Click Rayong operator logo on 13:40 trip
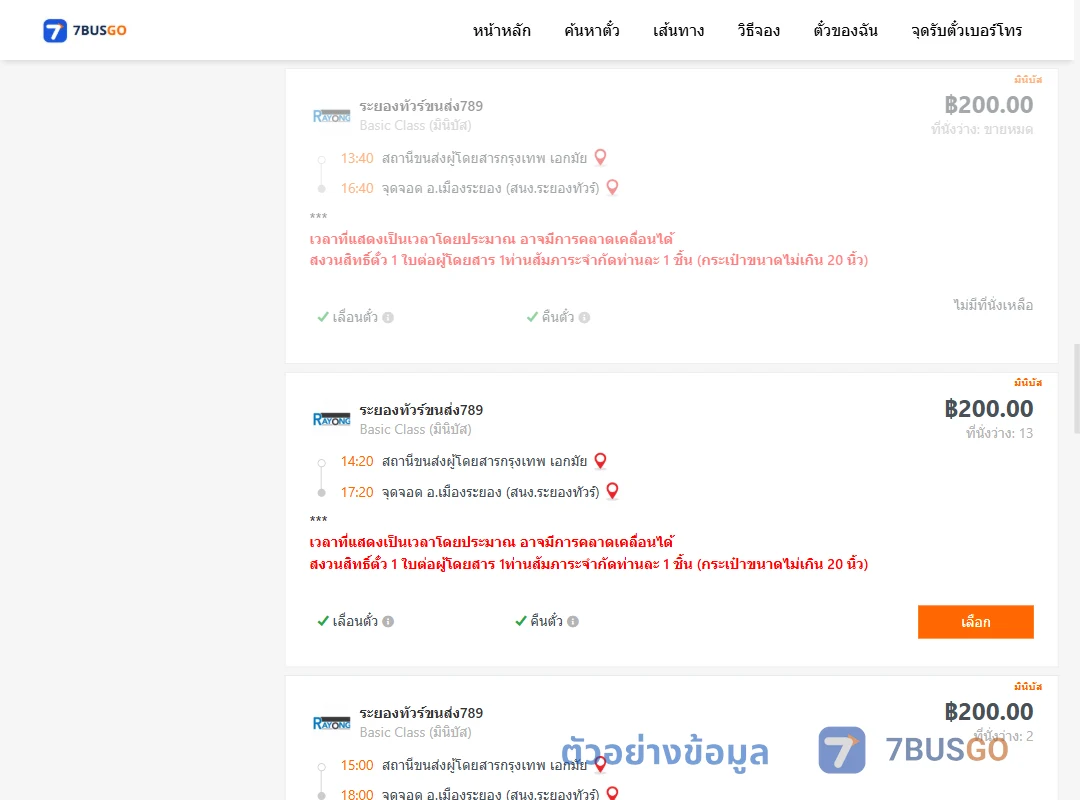This screenshot has height=800, width=1080. pyautogui.click(x=331, y=116)
